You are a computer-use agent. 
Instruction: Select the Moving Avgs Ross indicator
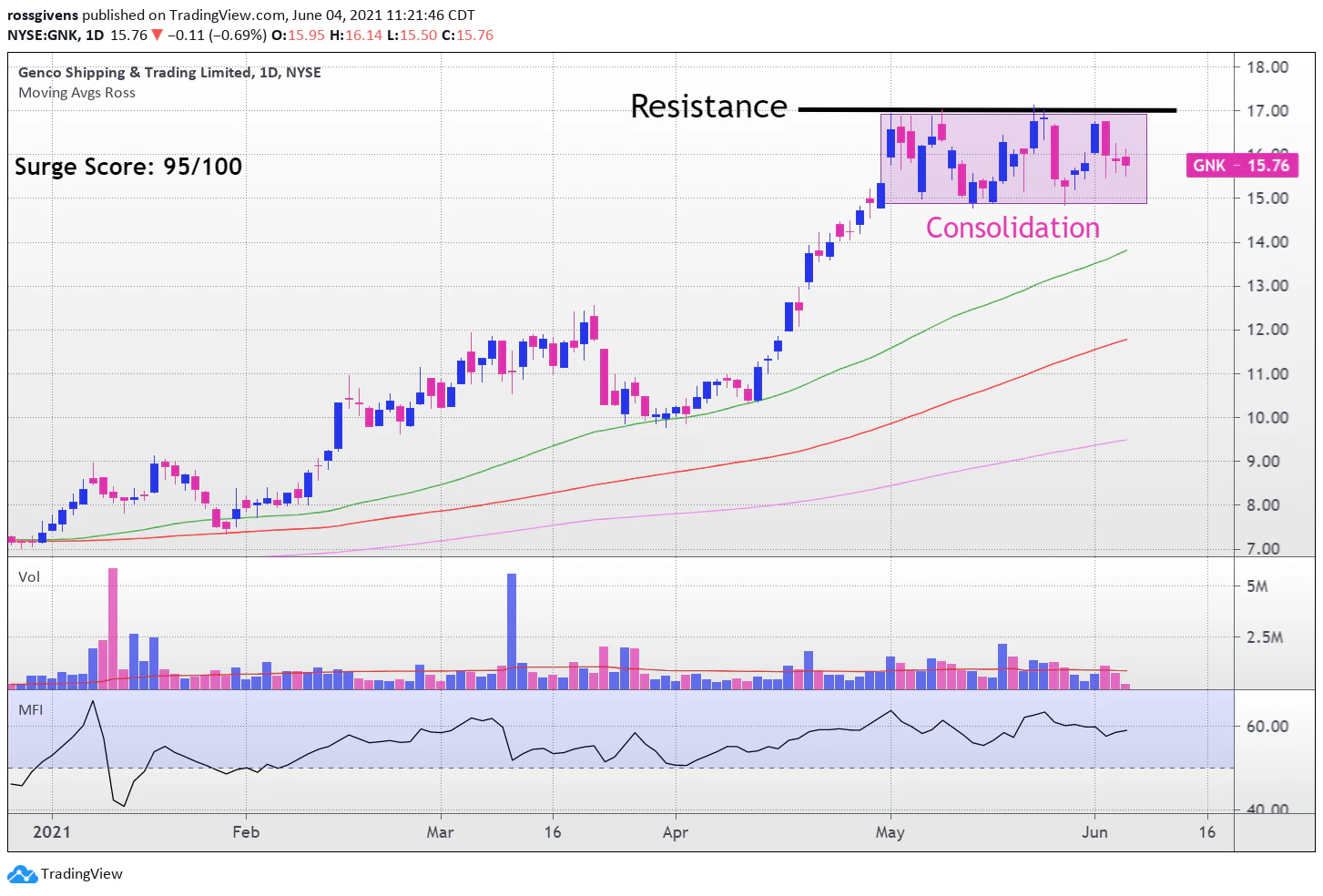pos(76,92)
